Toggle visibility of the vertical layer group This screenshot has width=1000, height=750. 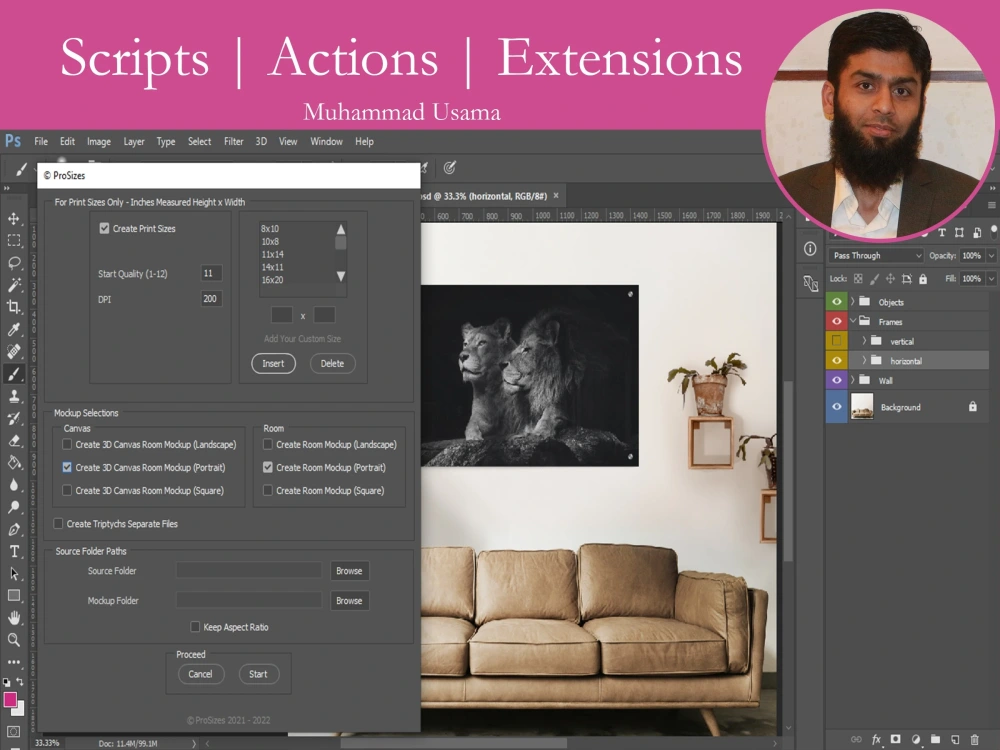tap(836, 341)
